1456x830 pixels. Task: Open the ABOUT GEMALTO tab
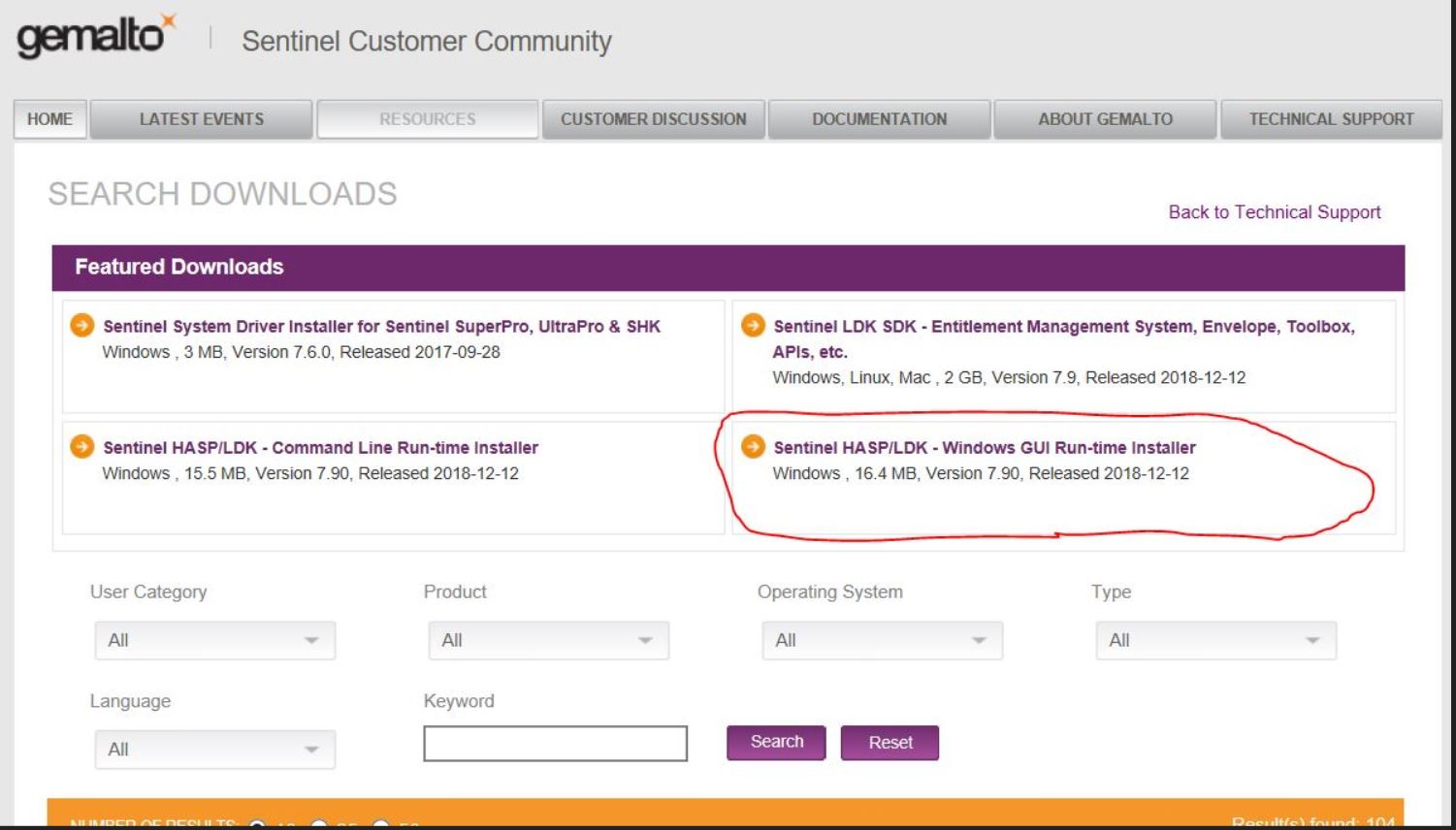coord(1106,119)
